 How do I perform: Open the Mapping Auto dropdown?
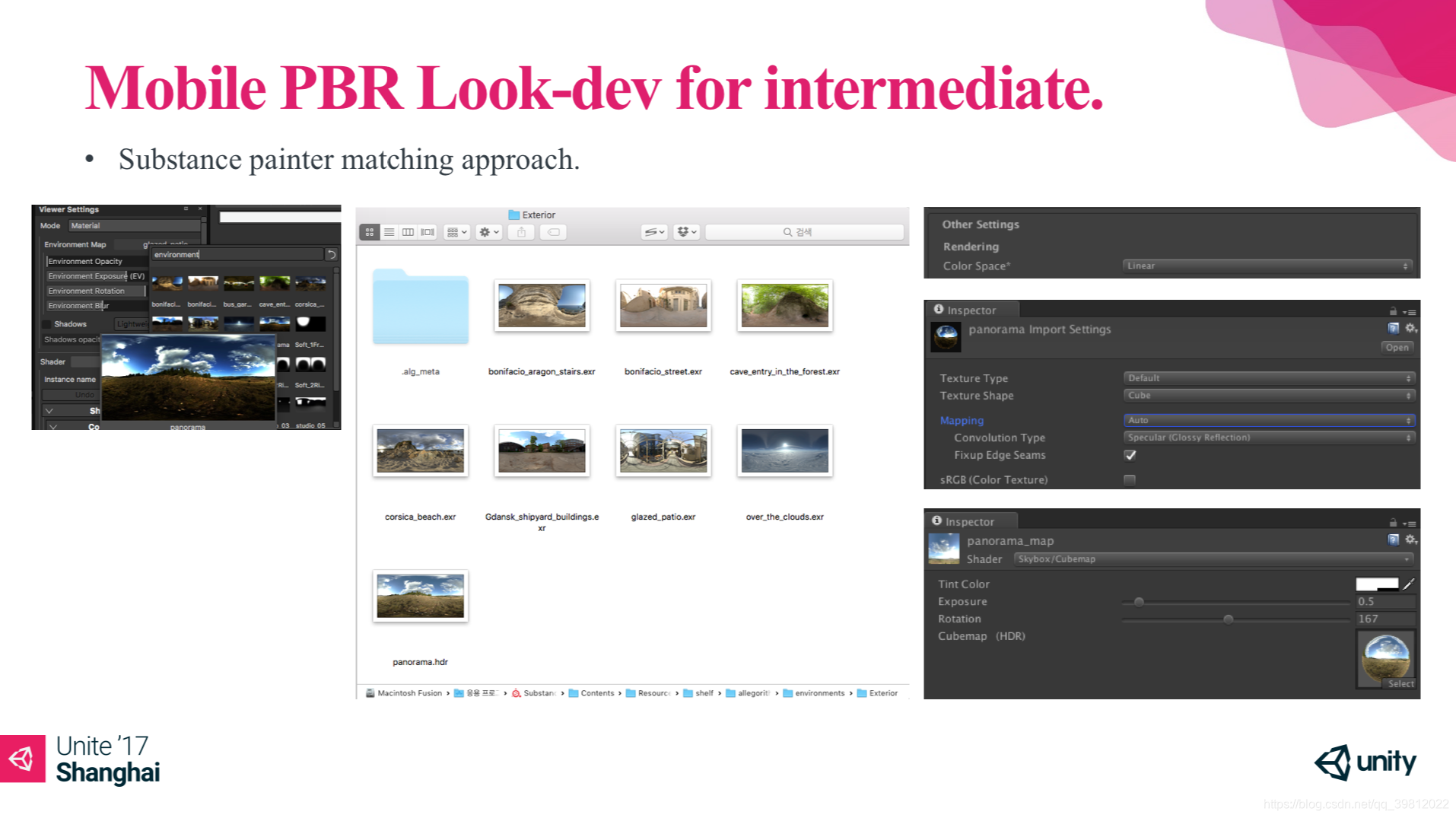[x=1268, y=421]
